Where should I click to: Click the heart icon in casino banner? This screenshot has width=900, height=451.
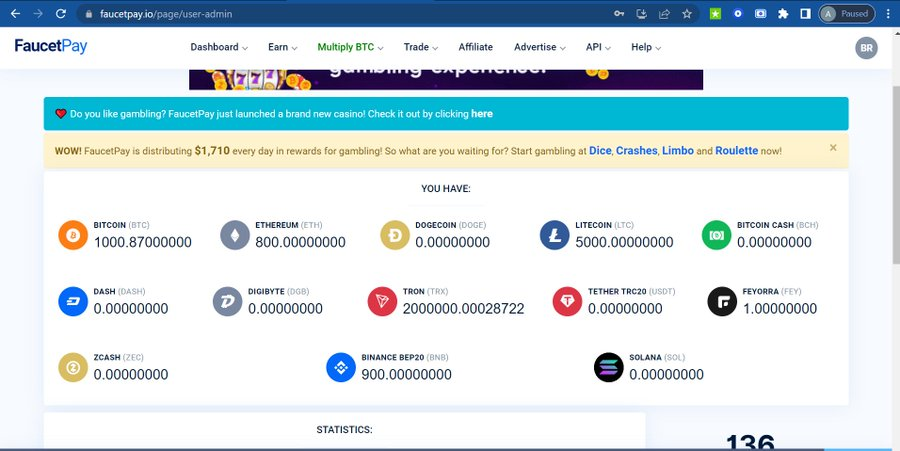61,114
